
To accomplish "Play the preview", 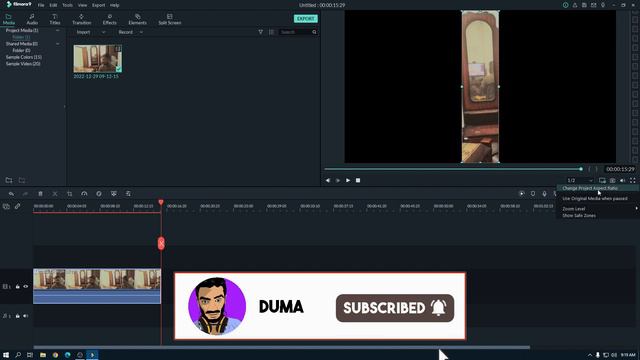I will pos(348,180).
